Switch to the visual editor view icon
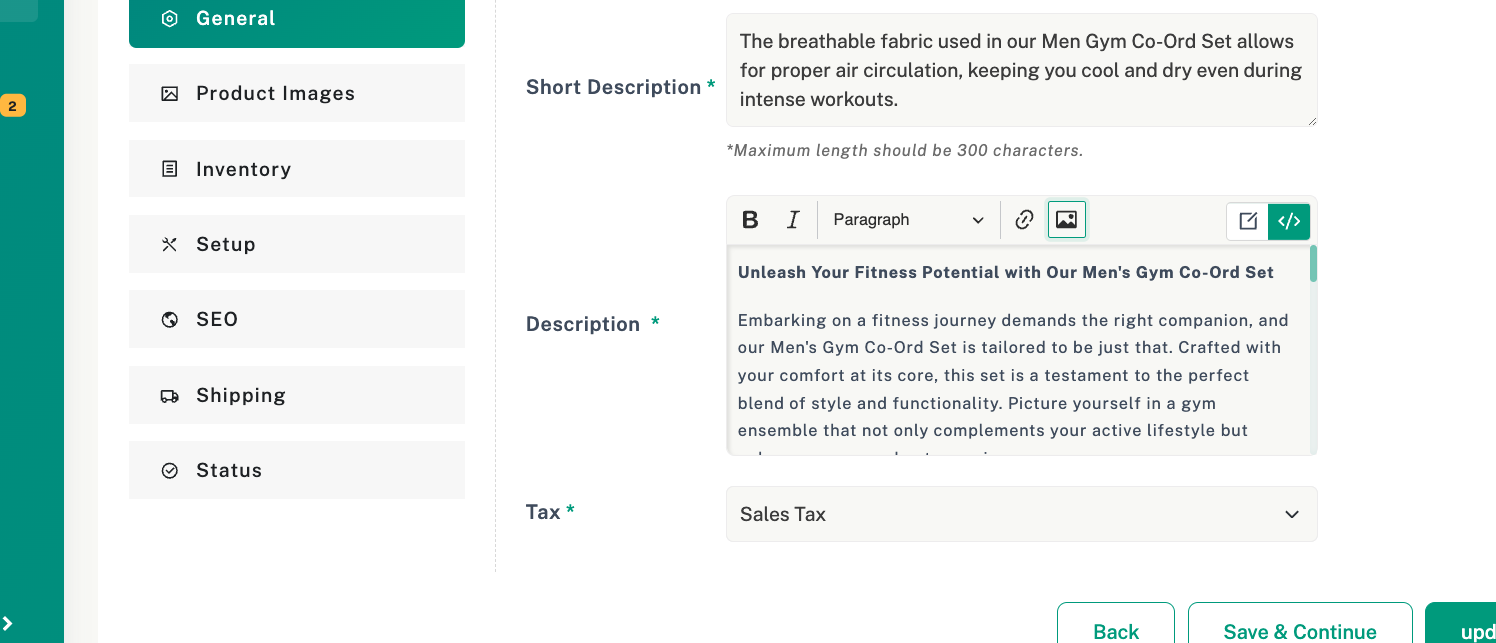This screenshot has width=1496, height=643. click(1248, 221)
